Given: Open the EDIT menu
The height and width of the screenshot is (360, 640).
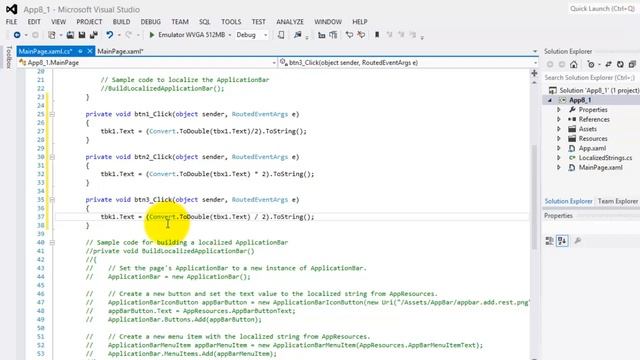Looking at the screenshot, I should tap(34, 22).
